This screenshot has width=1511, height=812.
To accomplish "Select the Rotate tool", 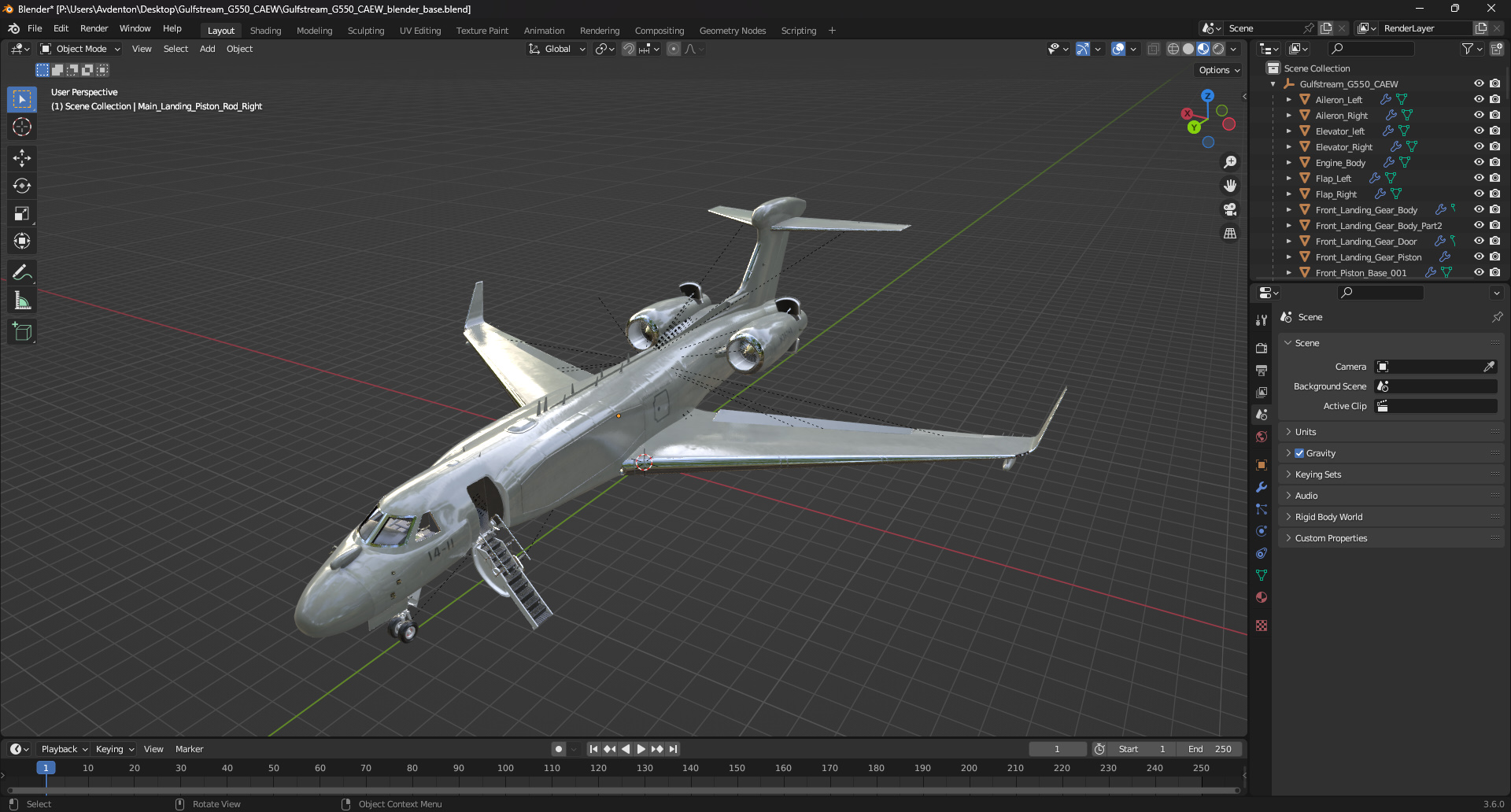I will pyautogui.click(x=22, y=186).
